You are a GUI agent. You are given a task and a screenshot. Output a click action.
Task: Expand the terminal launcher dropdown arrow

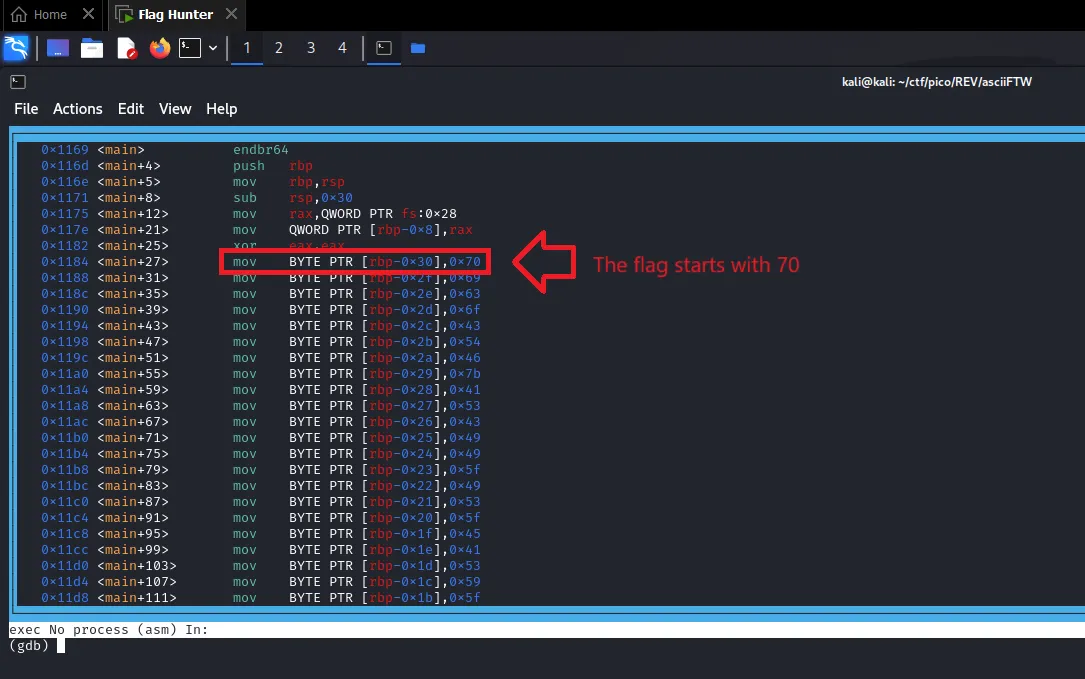point(213,48)
